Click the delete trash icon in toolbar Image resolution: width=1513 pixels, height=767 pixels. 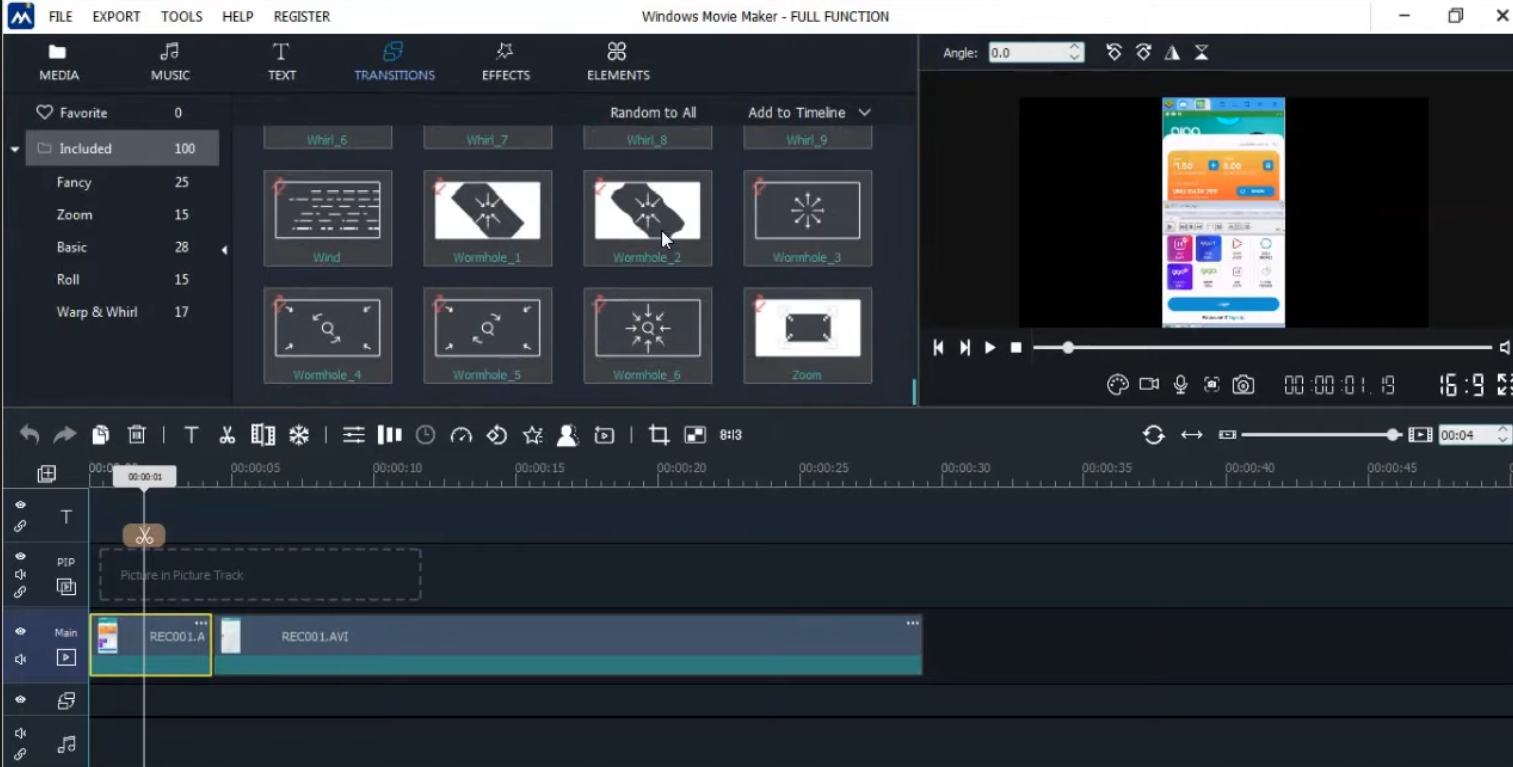[x=137, y=435]
